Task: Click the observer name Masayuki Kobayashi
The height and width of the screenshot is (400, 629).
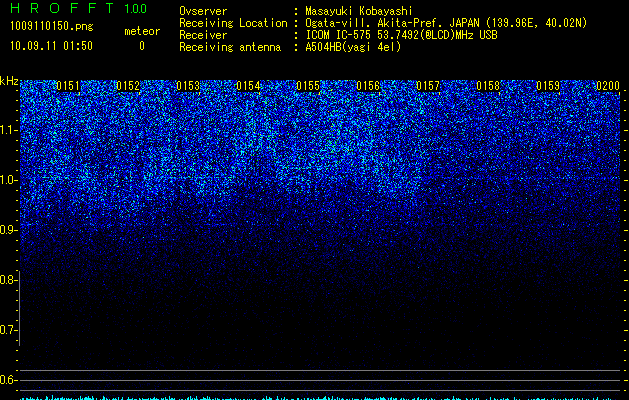Action: [x=359, y=11]
